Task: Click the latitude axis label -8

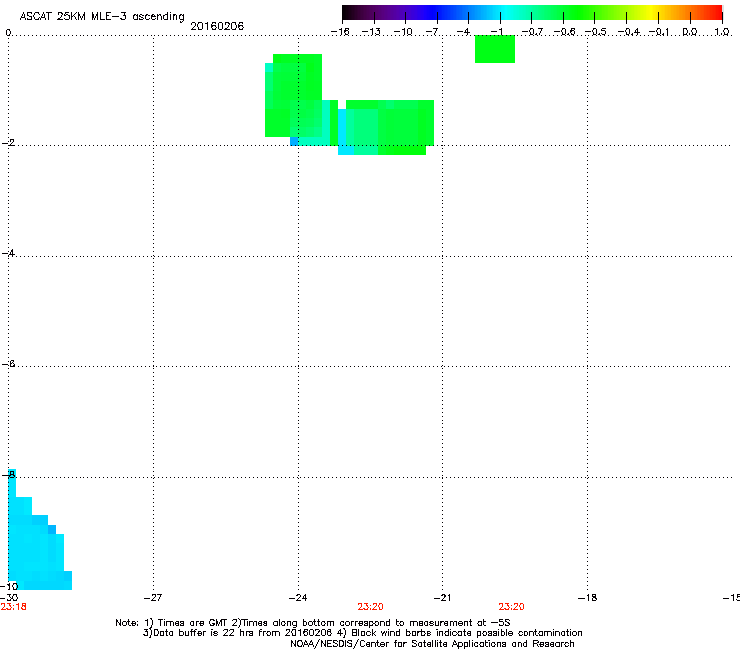Action: (x=8, y=474)
